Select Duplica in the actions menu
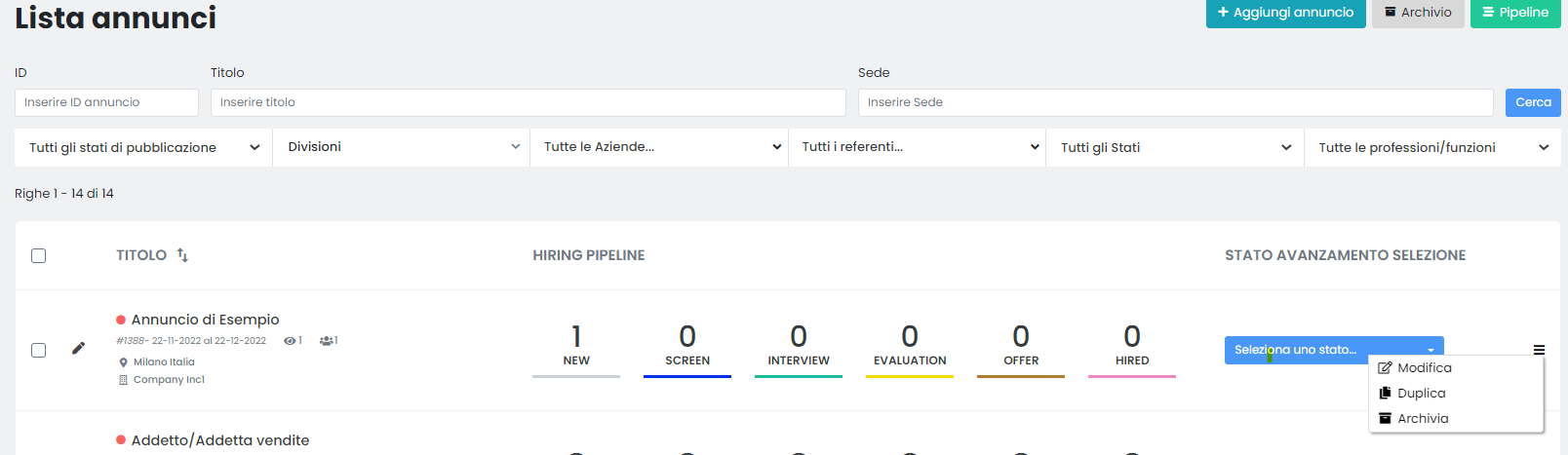This screenshot has width=1568, height=455. 1421,394
